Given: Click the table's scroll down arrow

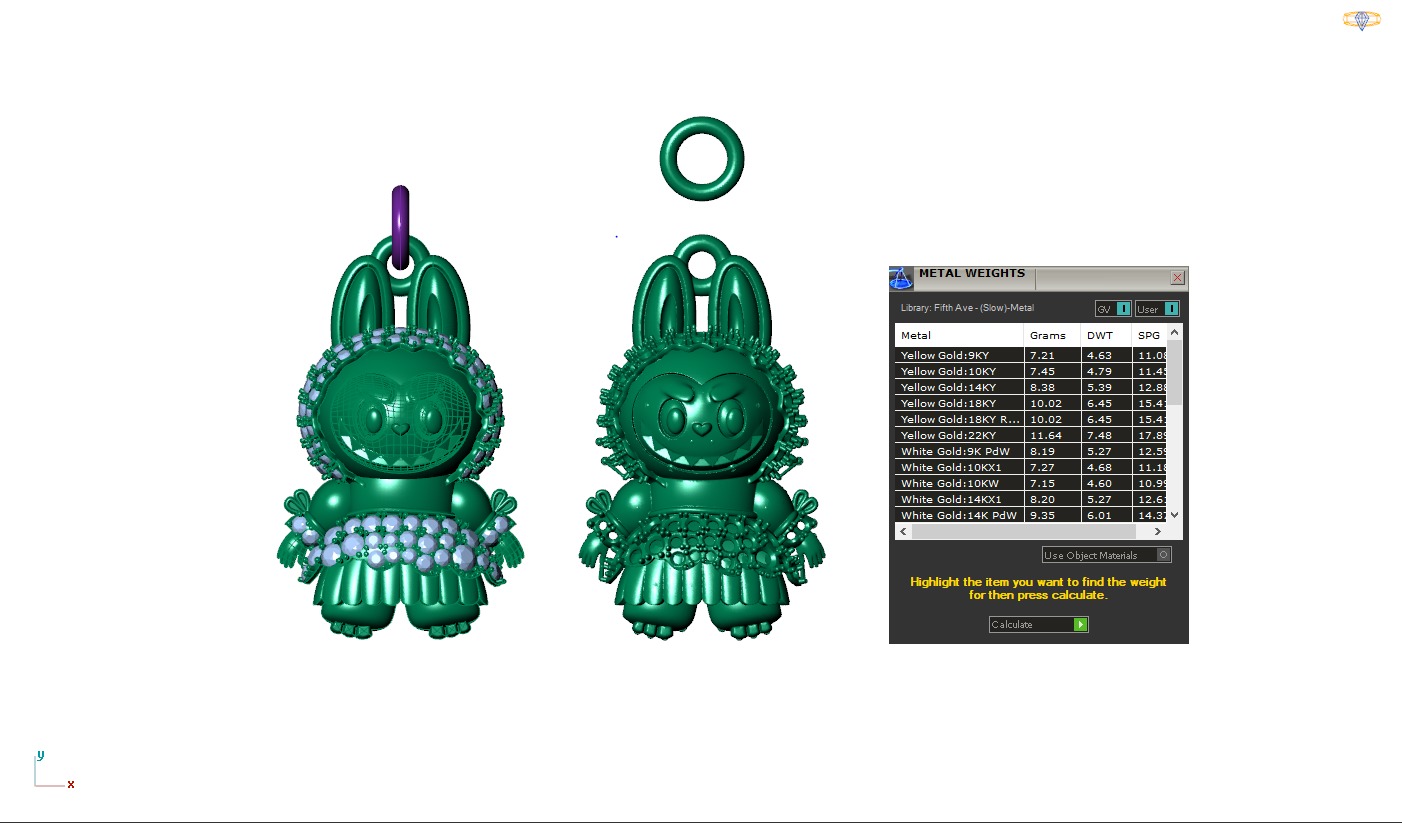Looking at the screenshot, I should pyautogui.click(x=1174, y=514).
